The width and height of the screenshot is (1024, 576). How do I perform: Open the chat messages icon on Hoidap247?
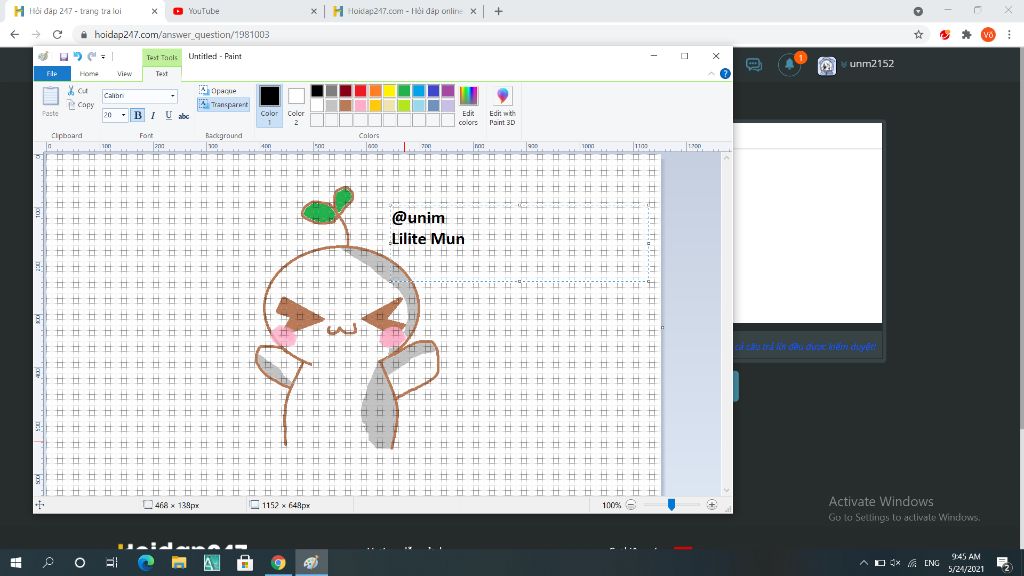(754, 65)
